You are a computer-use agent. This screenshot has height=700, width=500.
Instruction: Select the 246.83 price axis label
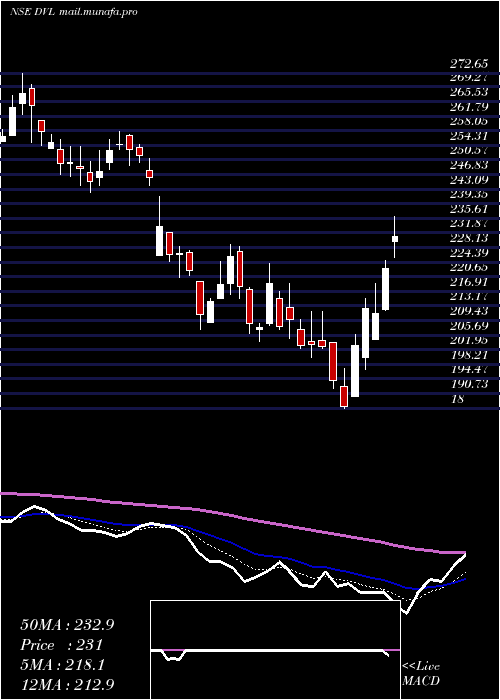click(469, 165)
